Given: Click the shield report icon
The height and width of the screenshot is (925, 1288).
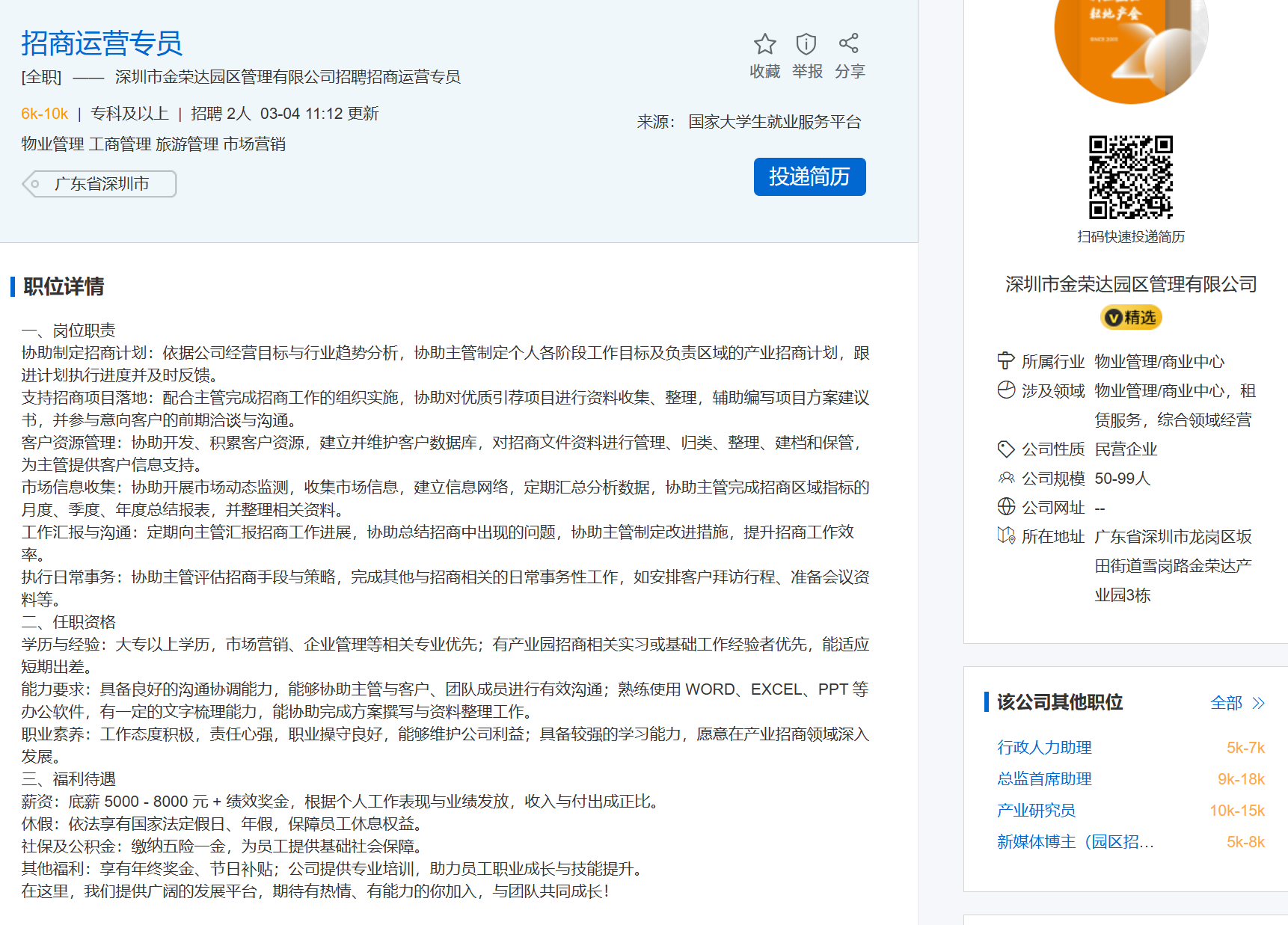Looking at the screenshot, I should point(806,45).
